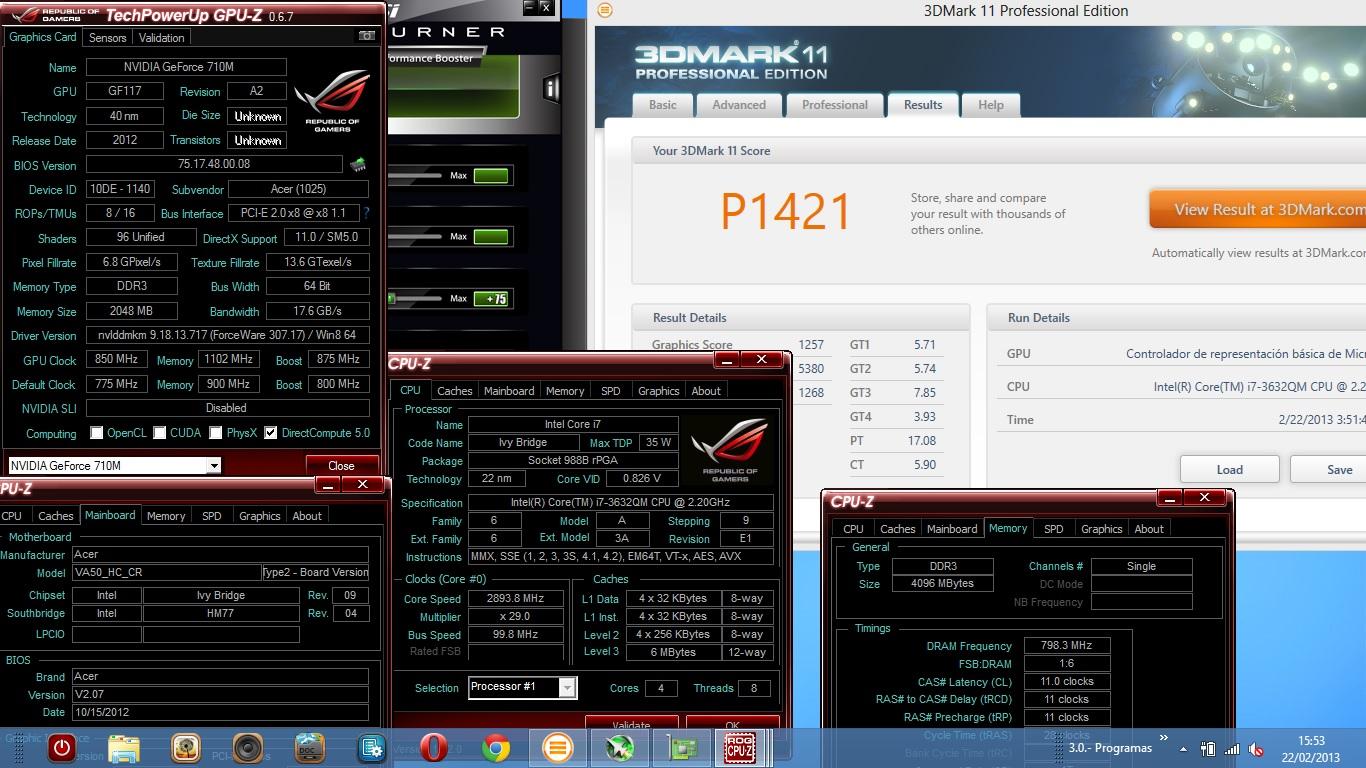
Task: Launch Google Chrome from the taskbar
Action: click(x=496, y=747)
